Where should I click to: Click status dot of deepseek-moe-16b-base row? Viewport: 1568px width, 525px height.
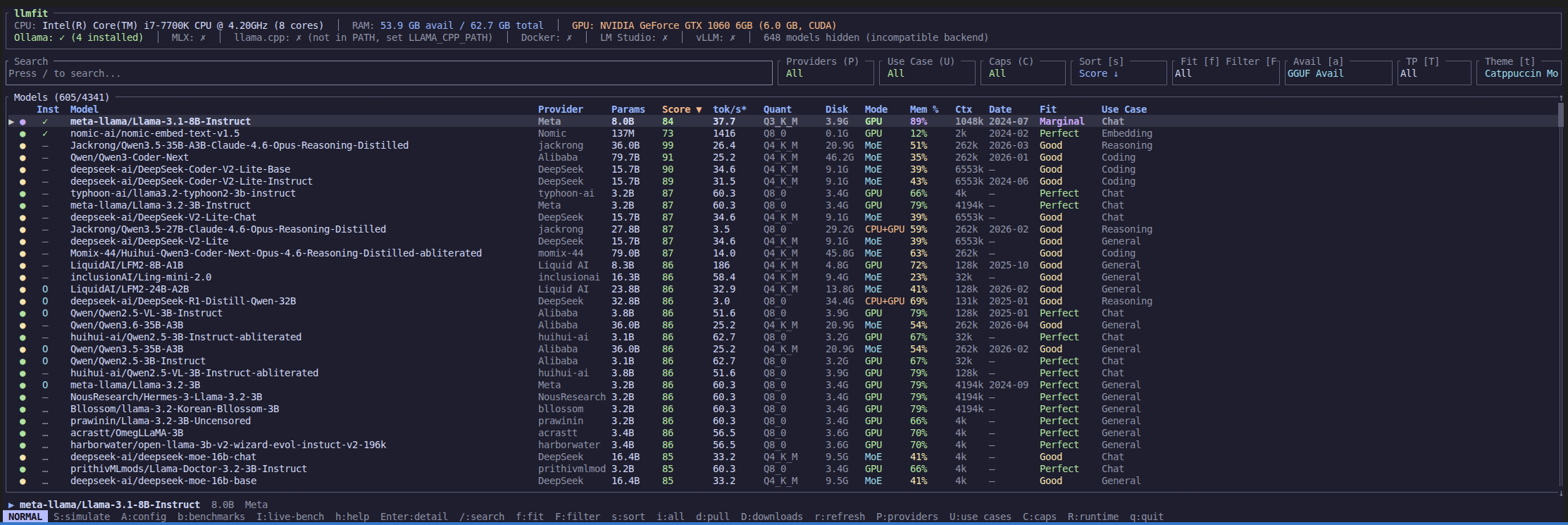23,481
